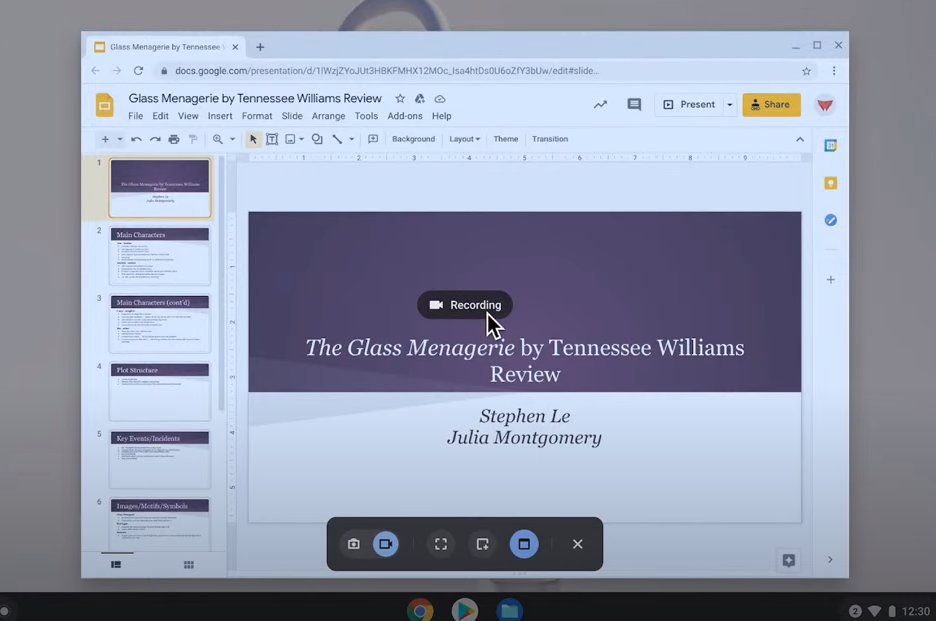The height and width of the screenshot is (621, 936).
Task: Open the Layout dropdown
Action: [464, 139]
